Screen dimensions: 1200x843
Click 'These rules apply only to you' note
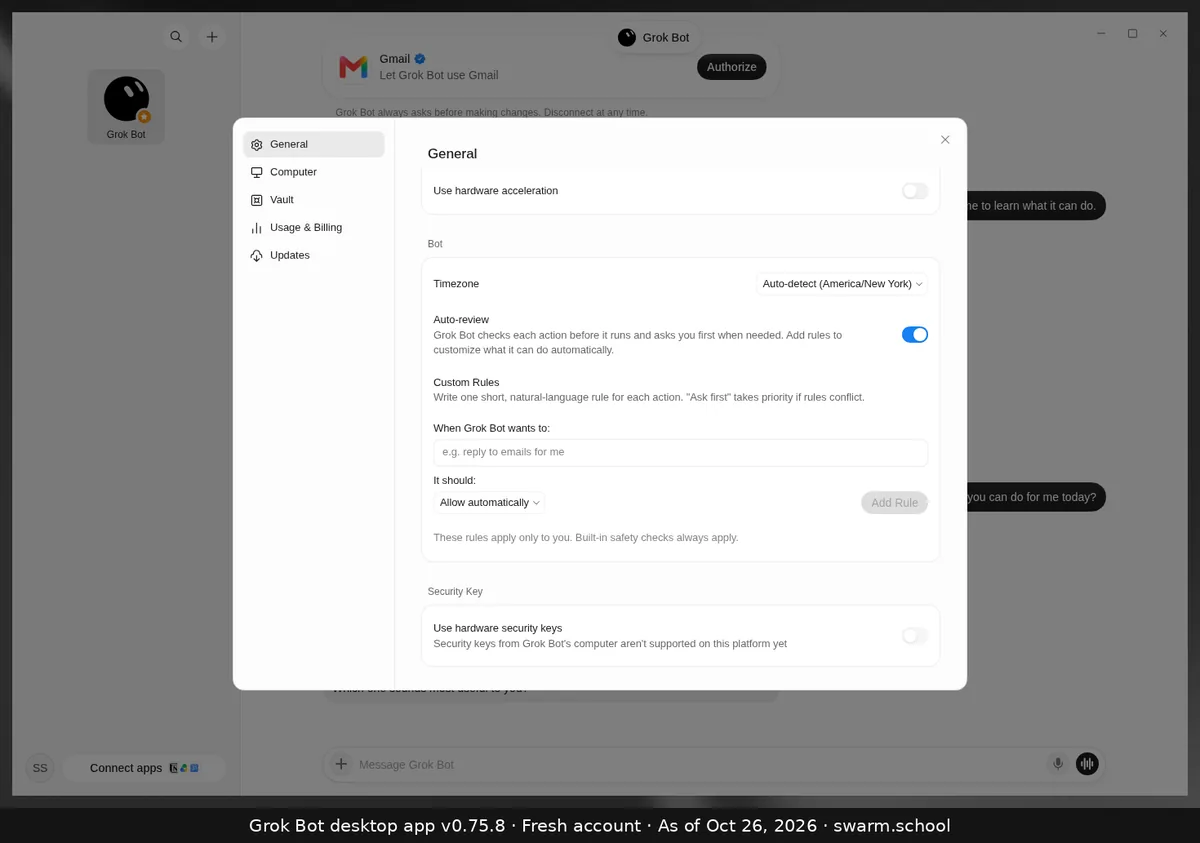586,538
